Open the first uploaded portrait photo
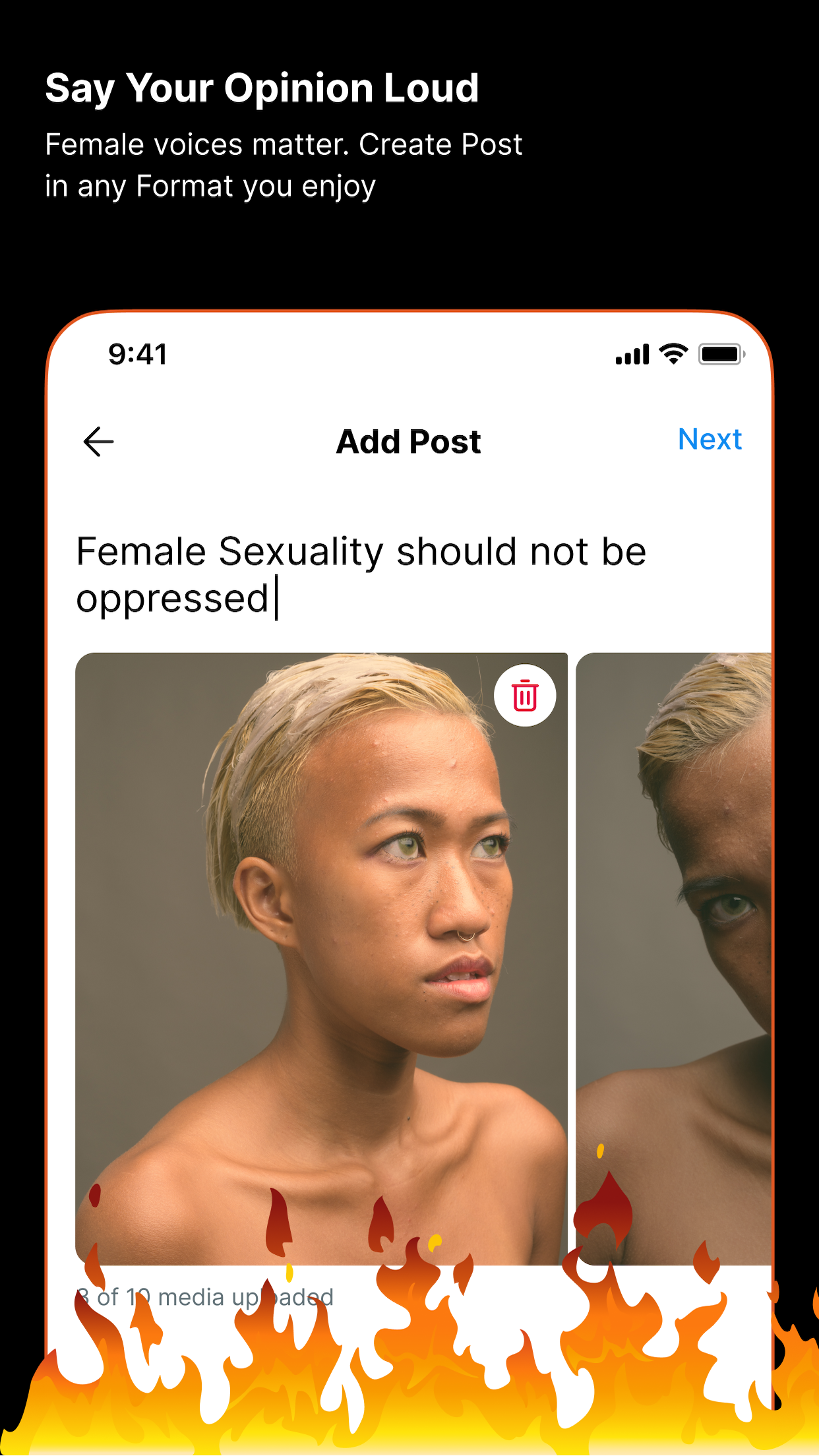Screen dimensions: 819x1456 tap(321, 958)
